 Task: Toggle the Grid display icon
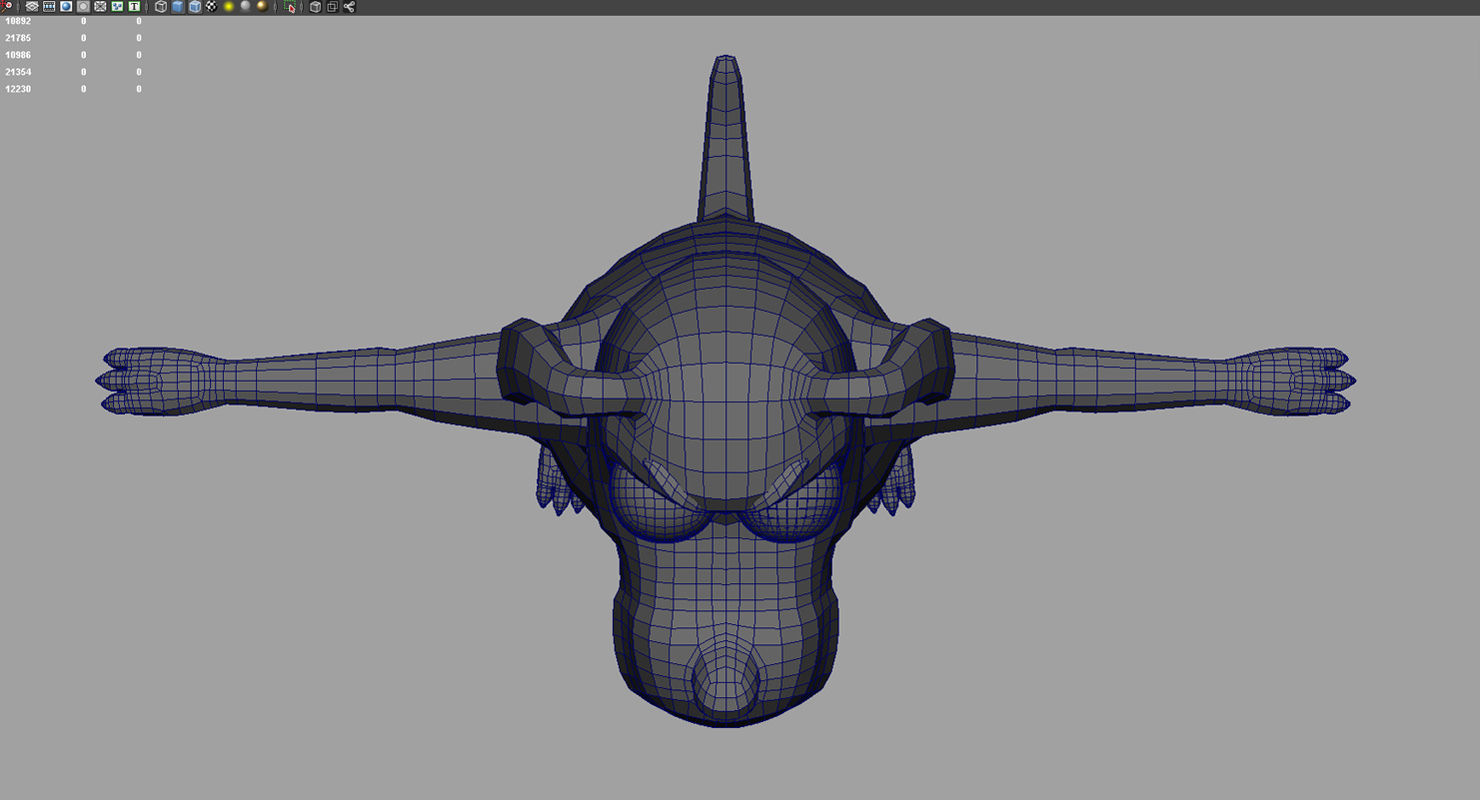point(32,7)
